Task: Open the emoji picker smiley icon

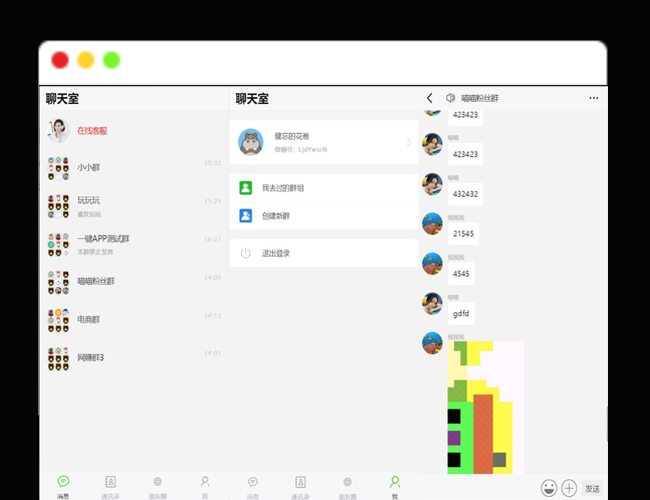Action: pyautogui.click(x=548, y=488)
